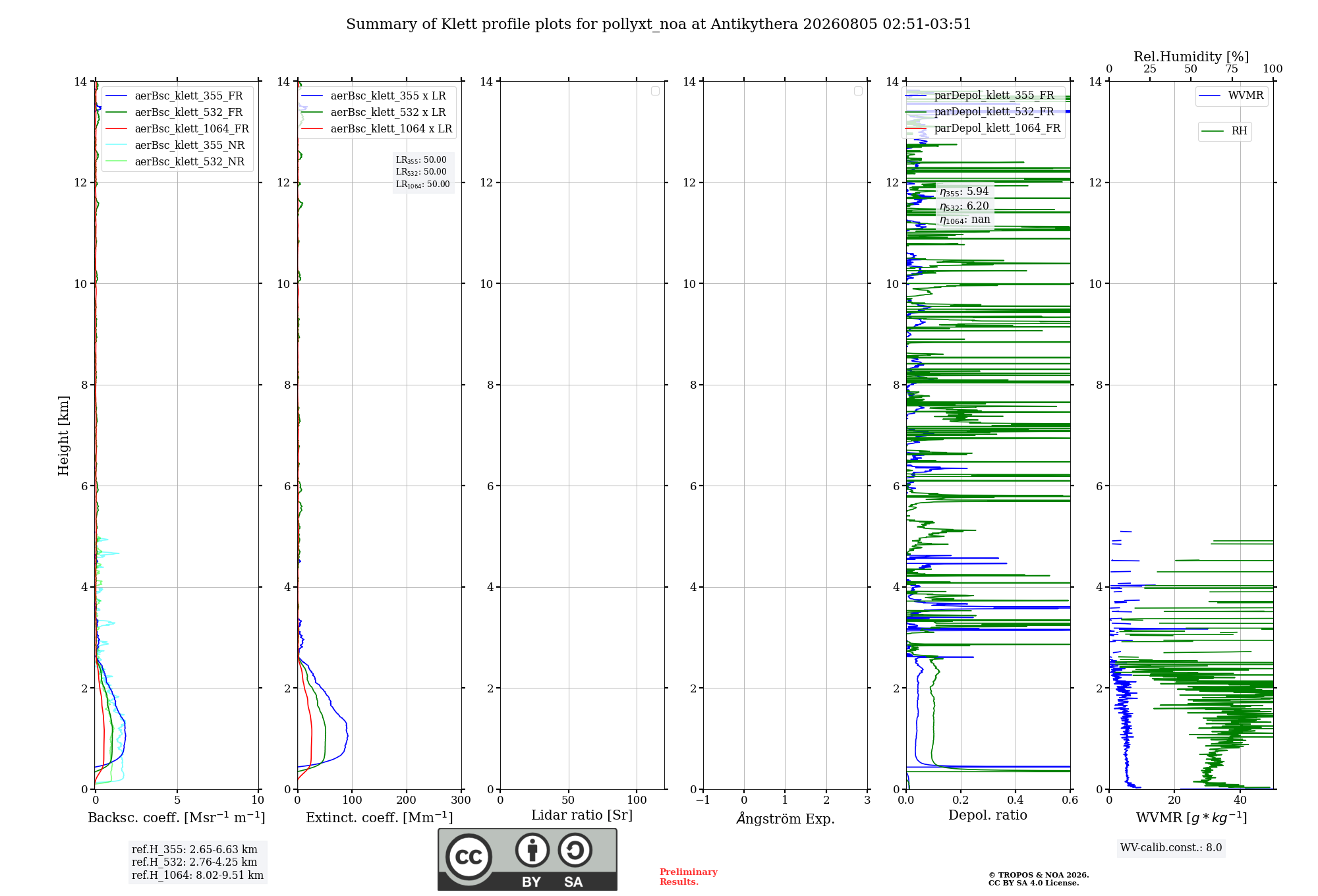Click the 'WV-calib.const.: 8.0' note

[1171, 848]
